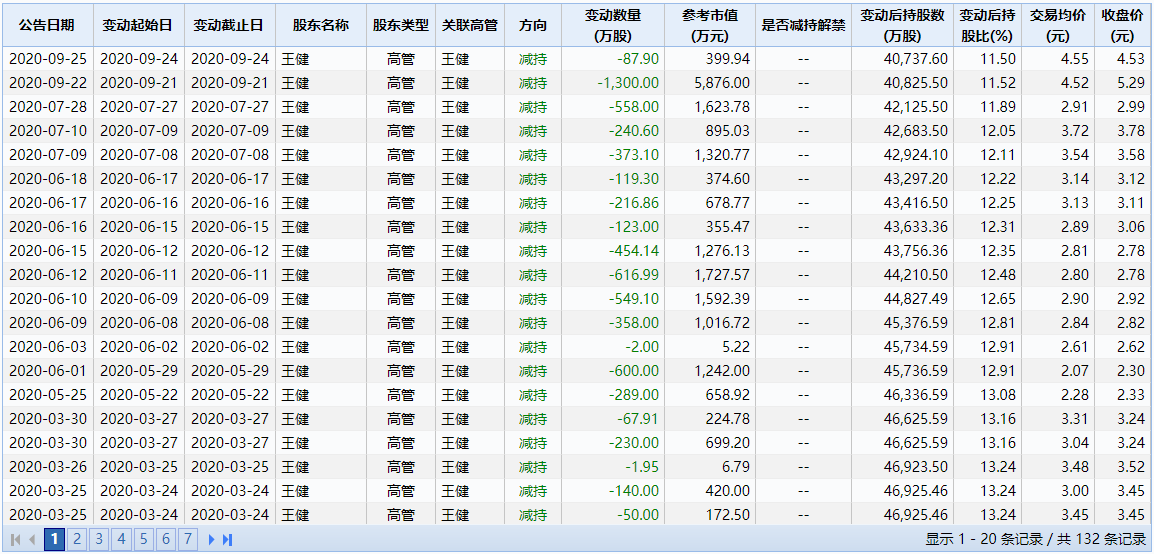Select the market value 1,623.78
Screen dimensions: 1154x554
pos(722,107)
